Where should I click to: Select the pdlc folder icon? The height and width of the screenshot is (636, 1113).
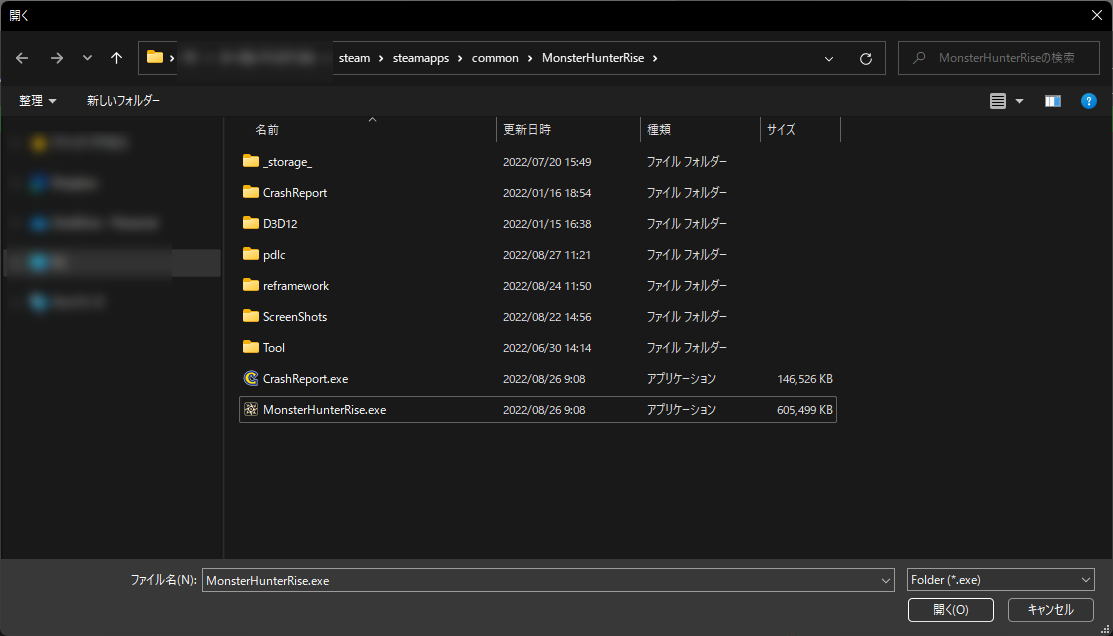tap(251, 253)
